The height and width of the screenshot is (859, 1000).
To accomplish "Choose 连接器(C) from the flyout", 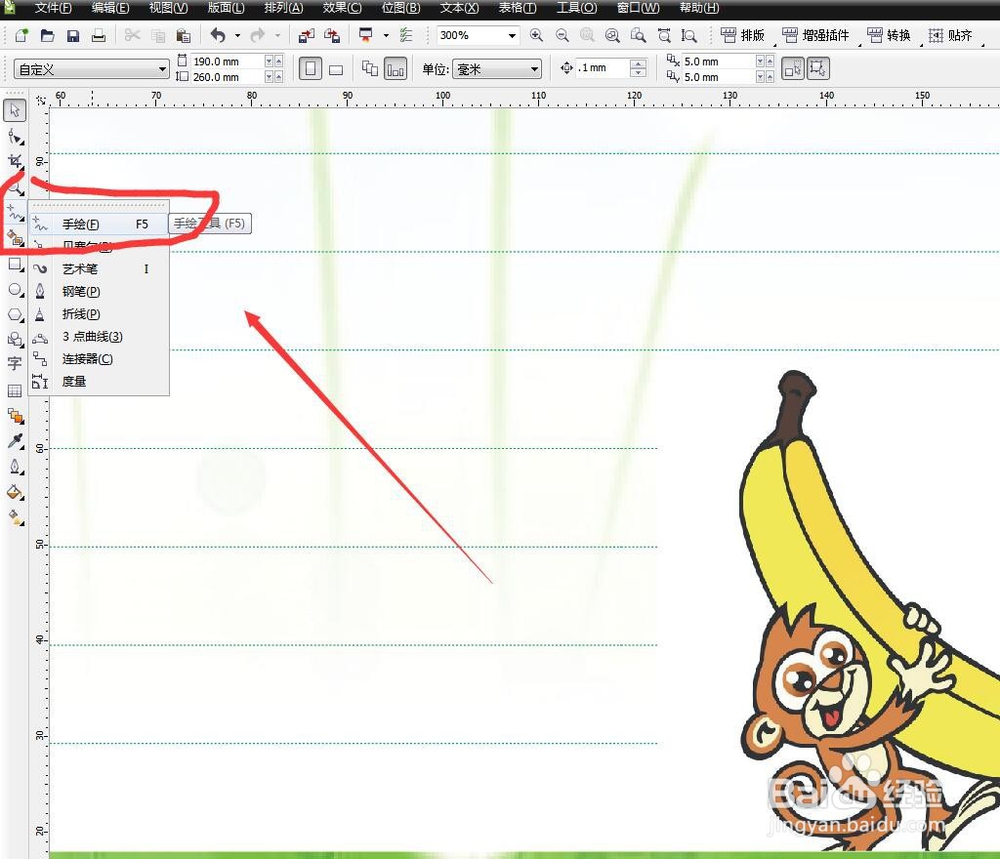I will [99, 359].
